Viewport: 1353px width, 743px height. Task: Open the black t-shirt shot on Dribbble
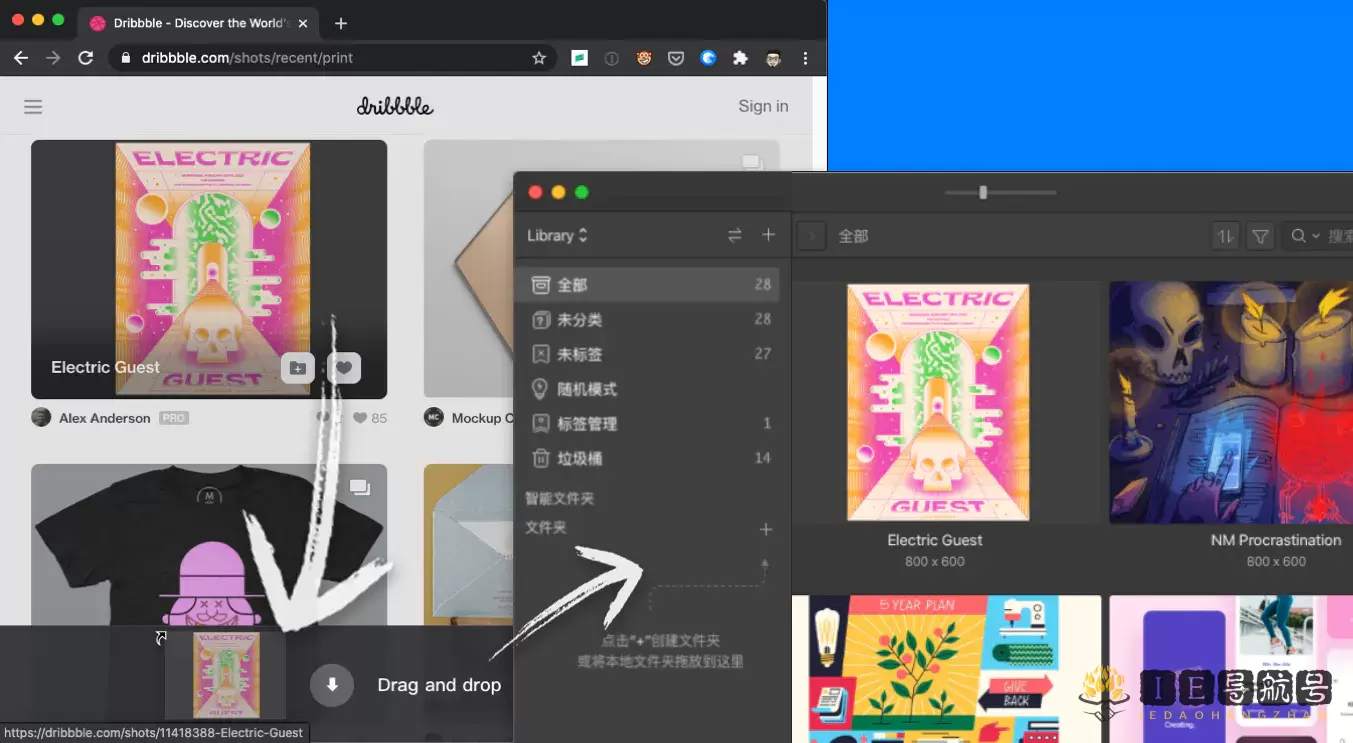[x=209, y=545]
